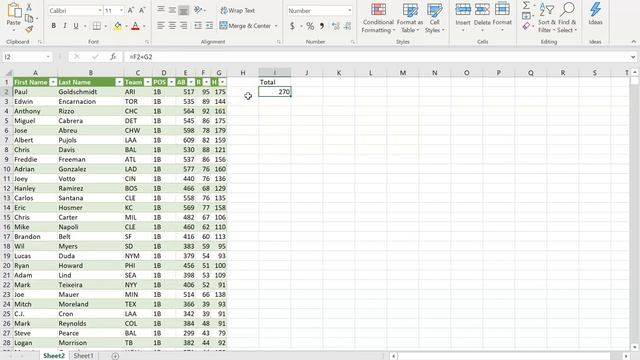
Task: Switch to the Sheet1 tab
Action: point(84,356)
